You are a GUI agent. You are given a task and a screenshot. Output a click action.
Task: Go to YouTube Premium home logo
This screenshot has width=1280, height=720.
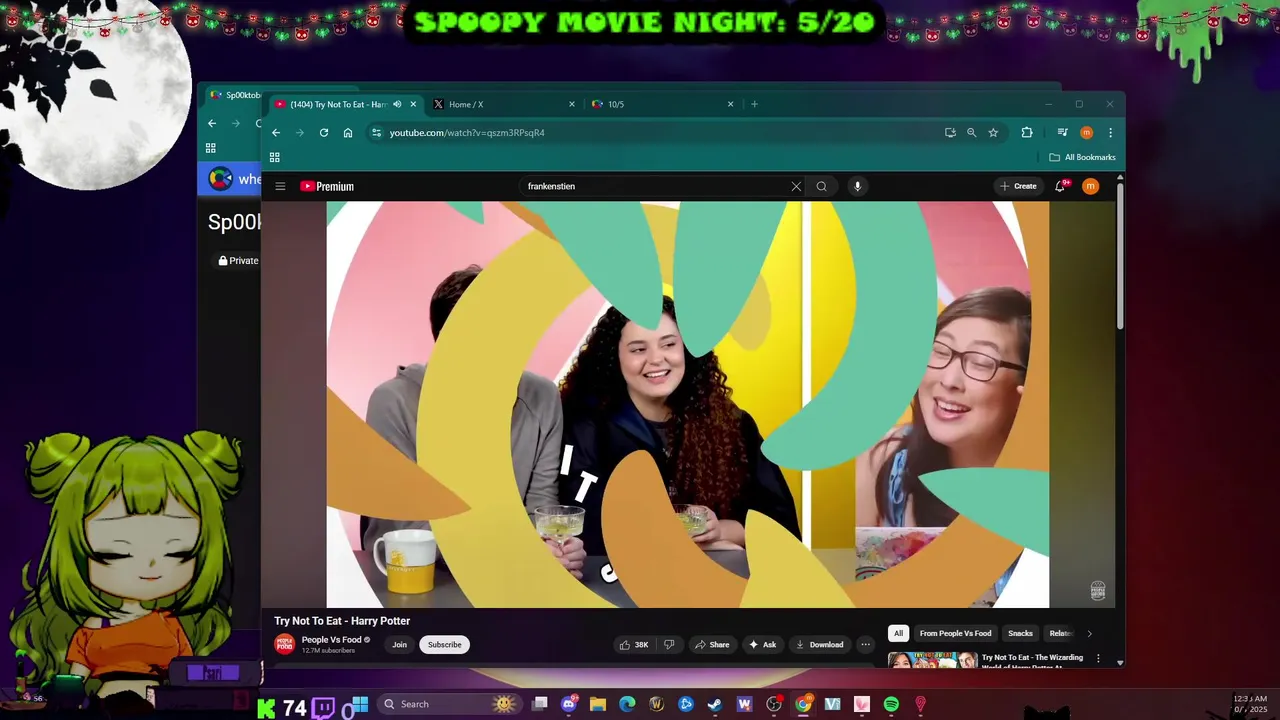(x=327, y=186)
